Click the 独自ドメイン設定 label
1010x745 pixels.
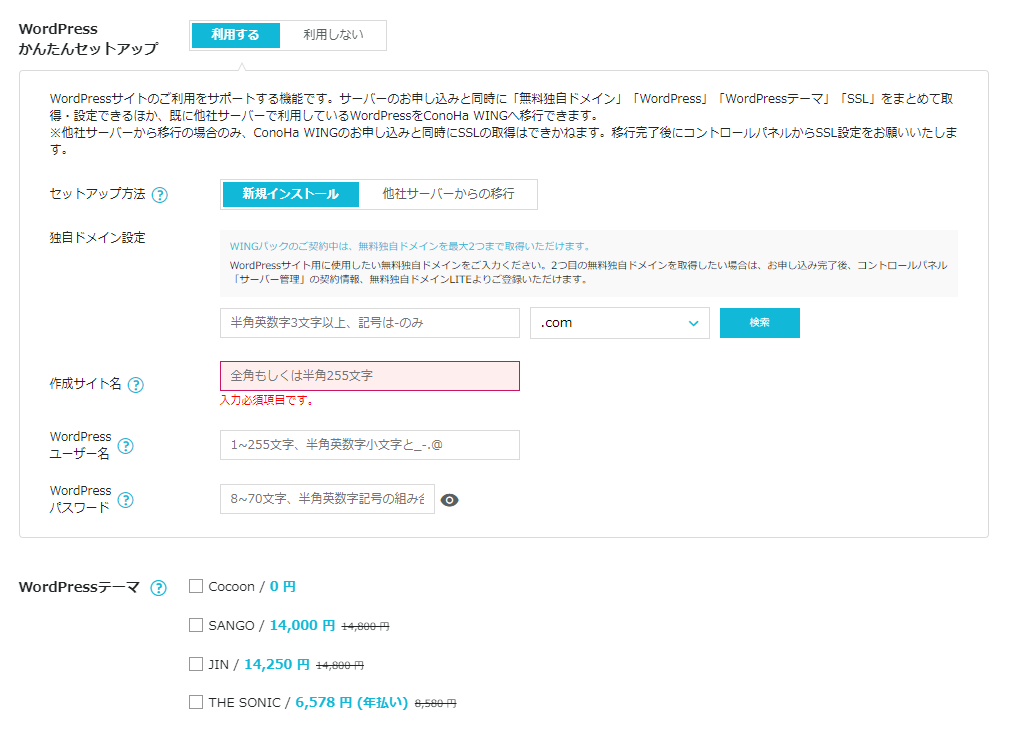tap(97, 238)
